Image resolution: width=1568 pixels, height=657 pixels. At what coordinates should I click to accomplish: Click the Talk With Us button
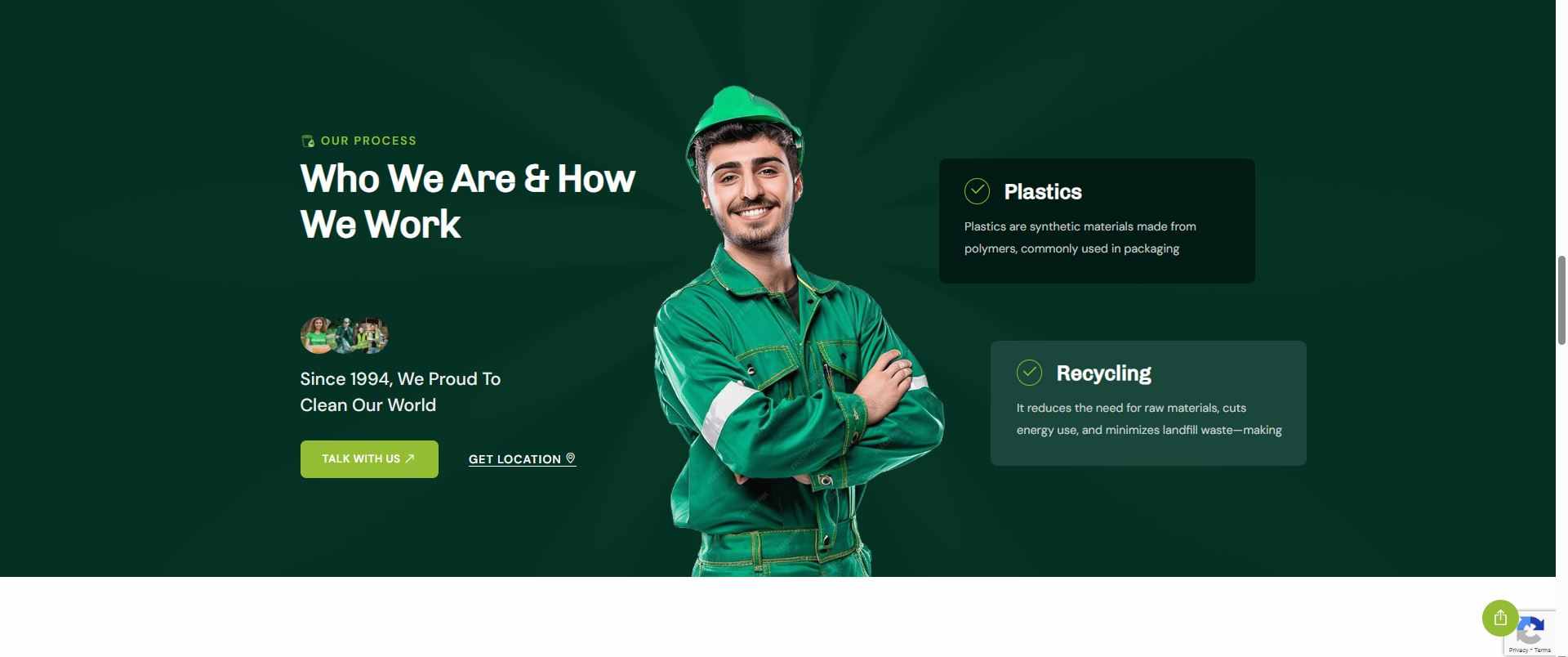pos(369,459)
